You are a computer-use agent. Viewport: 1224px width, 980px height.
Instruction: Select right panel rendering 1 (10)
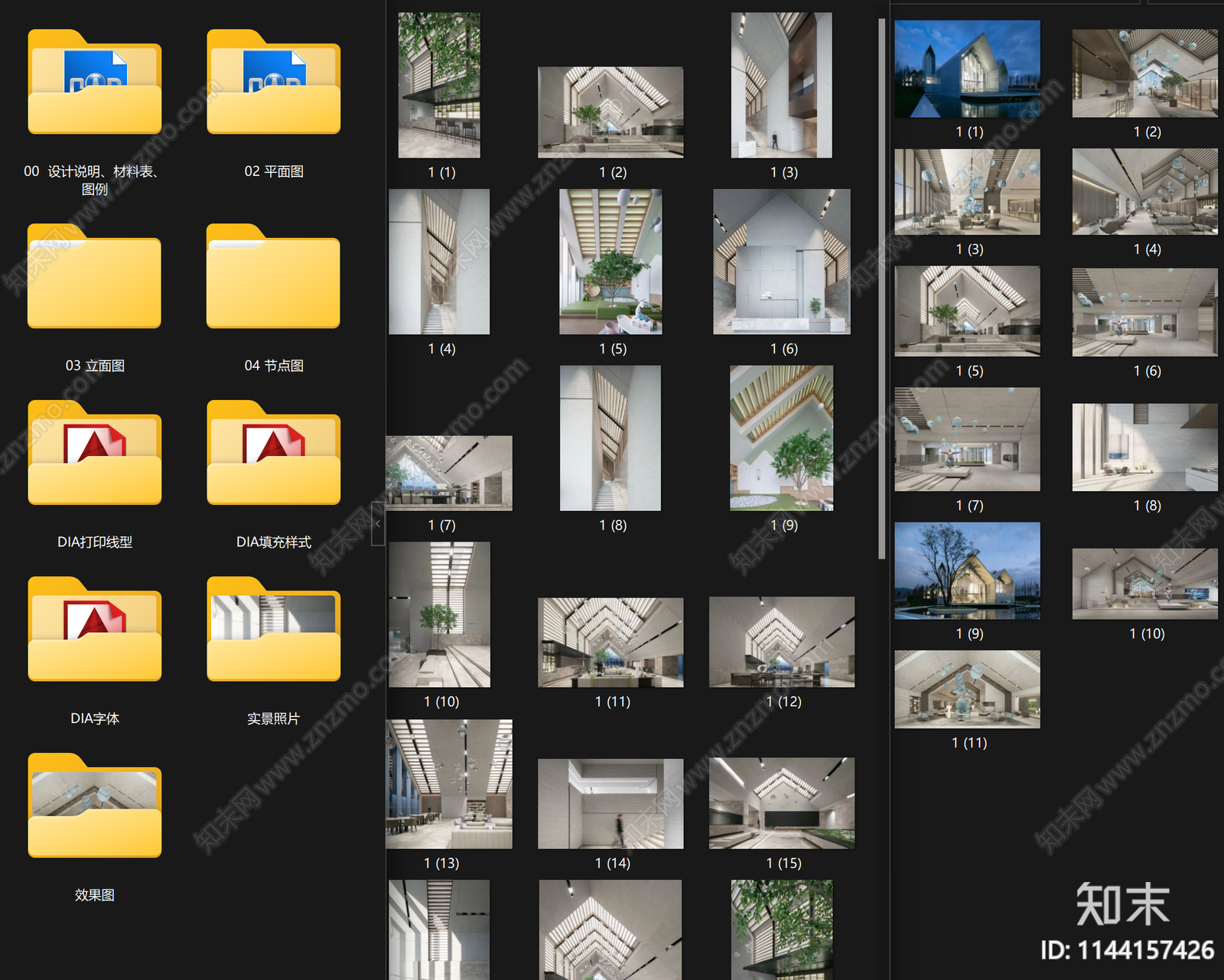tap(1145, 584)
